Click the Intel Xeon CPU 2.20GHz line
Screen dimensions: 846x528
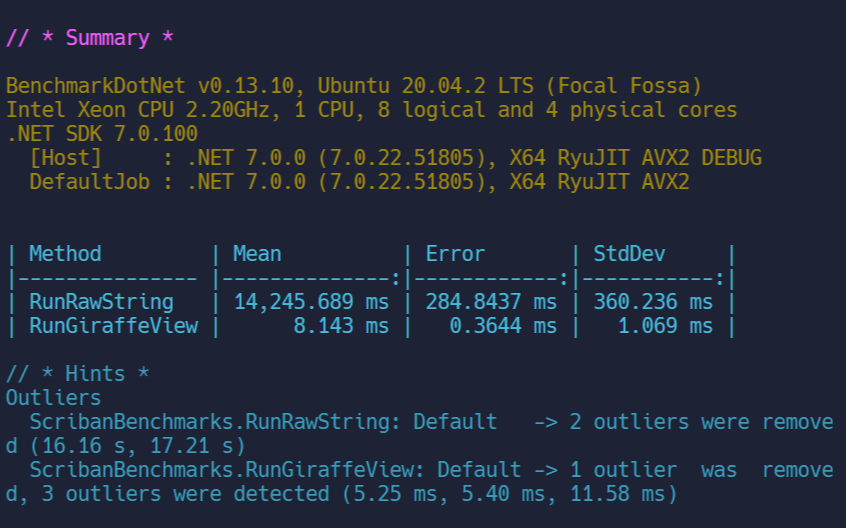click(371, 109)
